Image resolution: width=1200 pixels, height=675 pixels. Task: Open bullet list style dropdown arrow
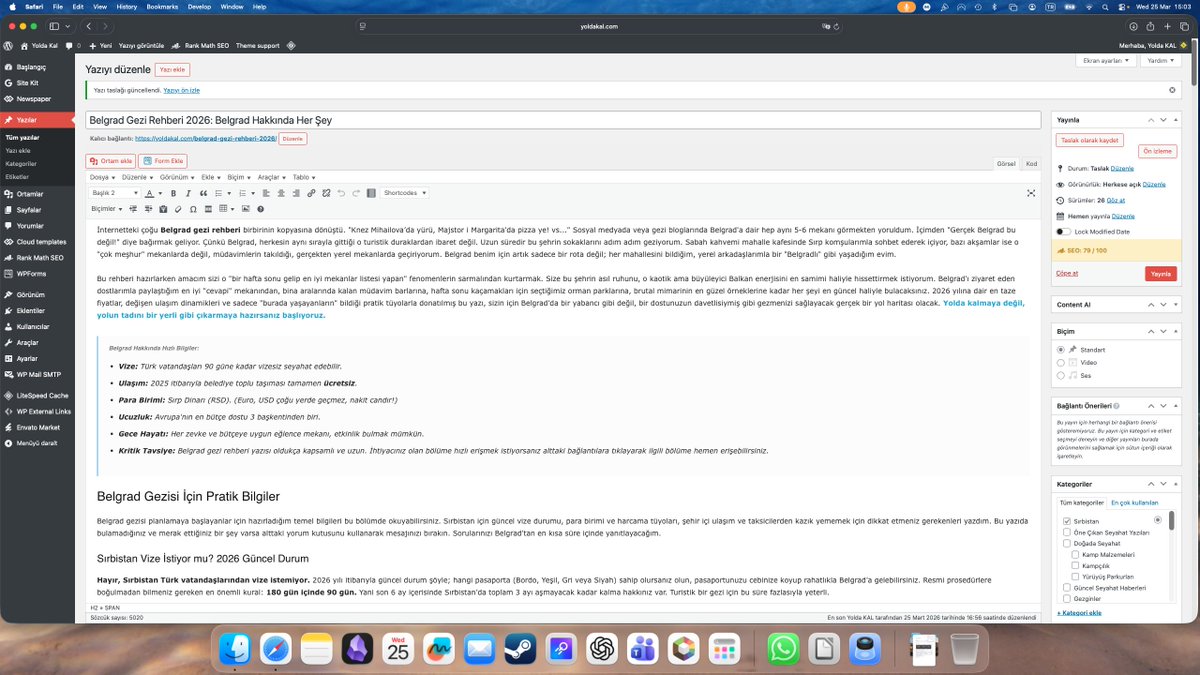point(229,193)
